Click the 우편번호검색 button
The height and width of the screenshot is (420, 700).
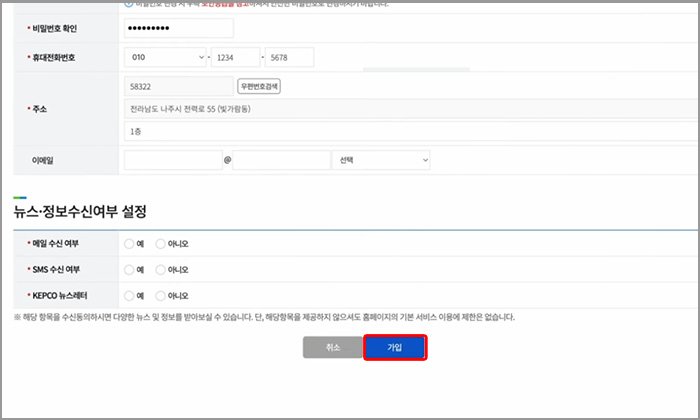pos(259,86)
